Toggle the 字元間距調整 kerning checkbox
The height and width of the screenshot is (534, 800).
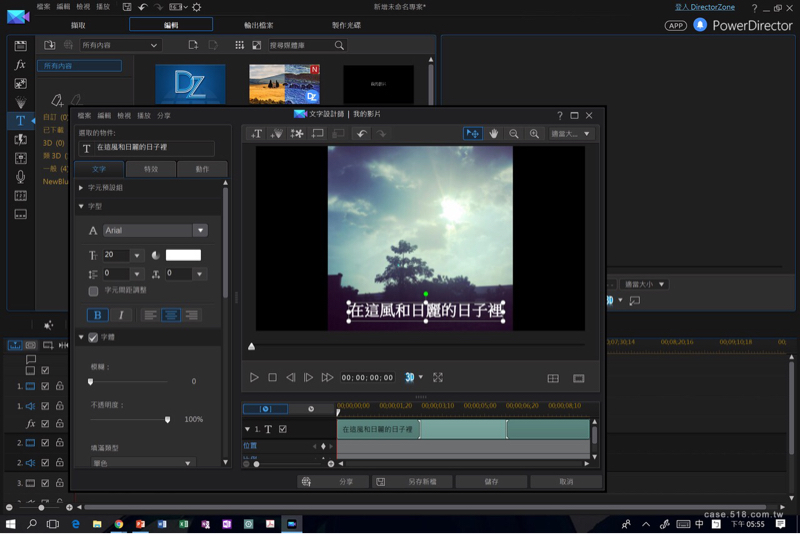(93, 291)
